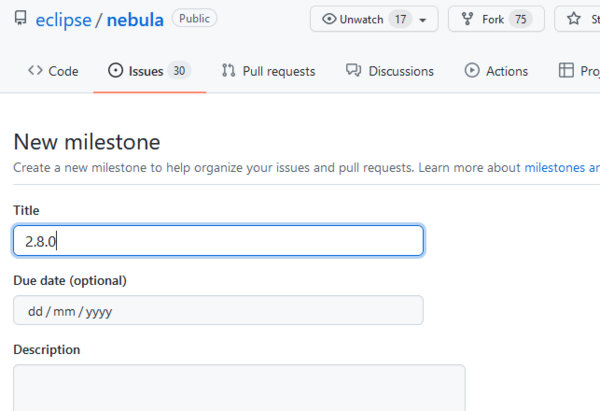The image size is (600, 411).
Task: Click the Description label
Action: (x=47, y=349)
